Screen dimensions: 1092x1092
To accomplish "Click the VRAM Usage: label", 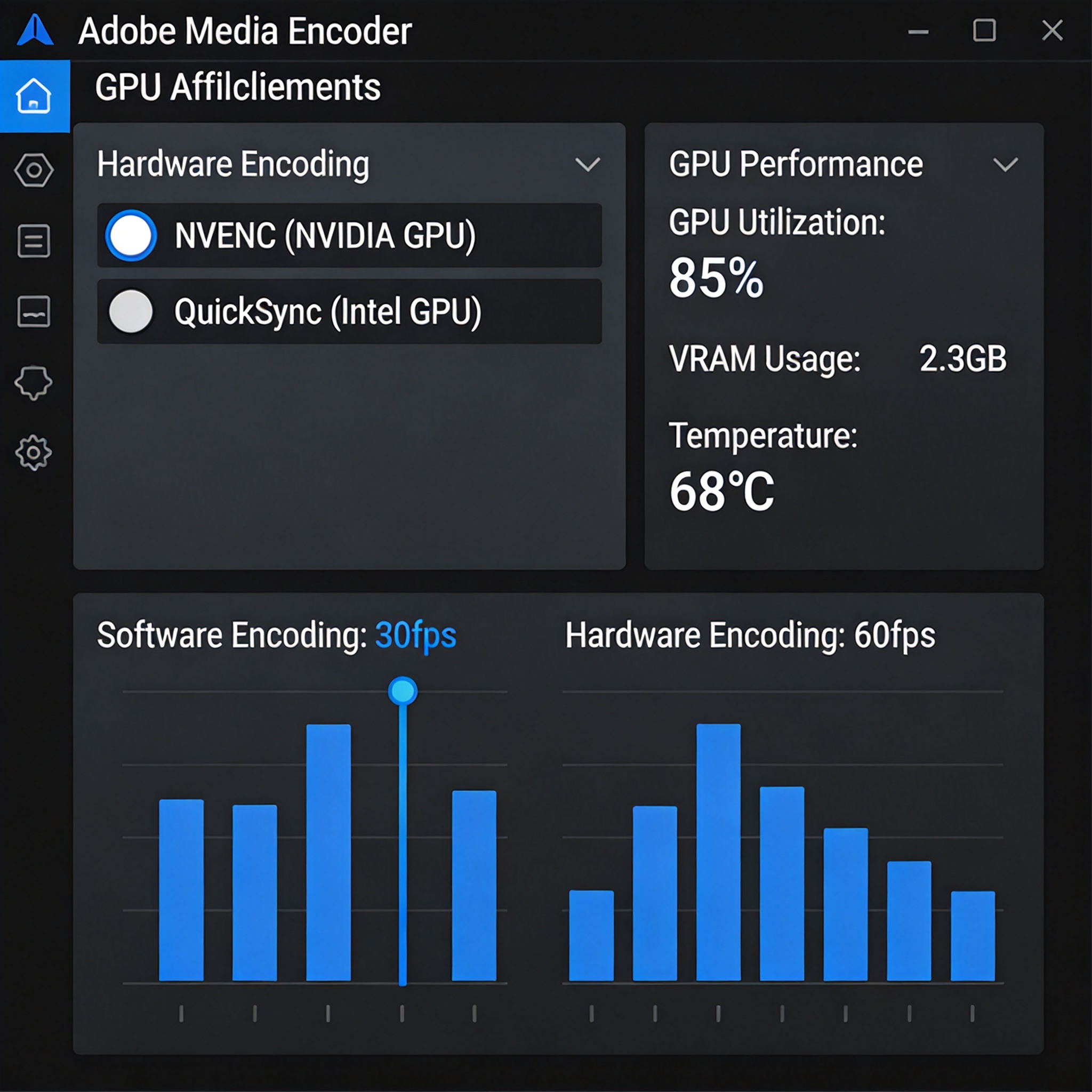I will (765, 359).
